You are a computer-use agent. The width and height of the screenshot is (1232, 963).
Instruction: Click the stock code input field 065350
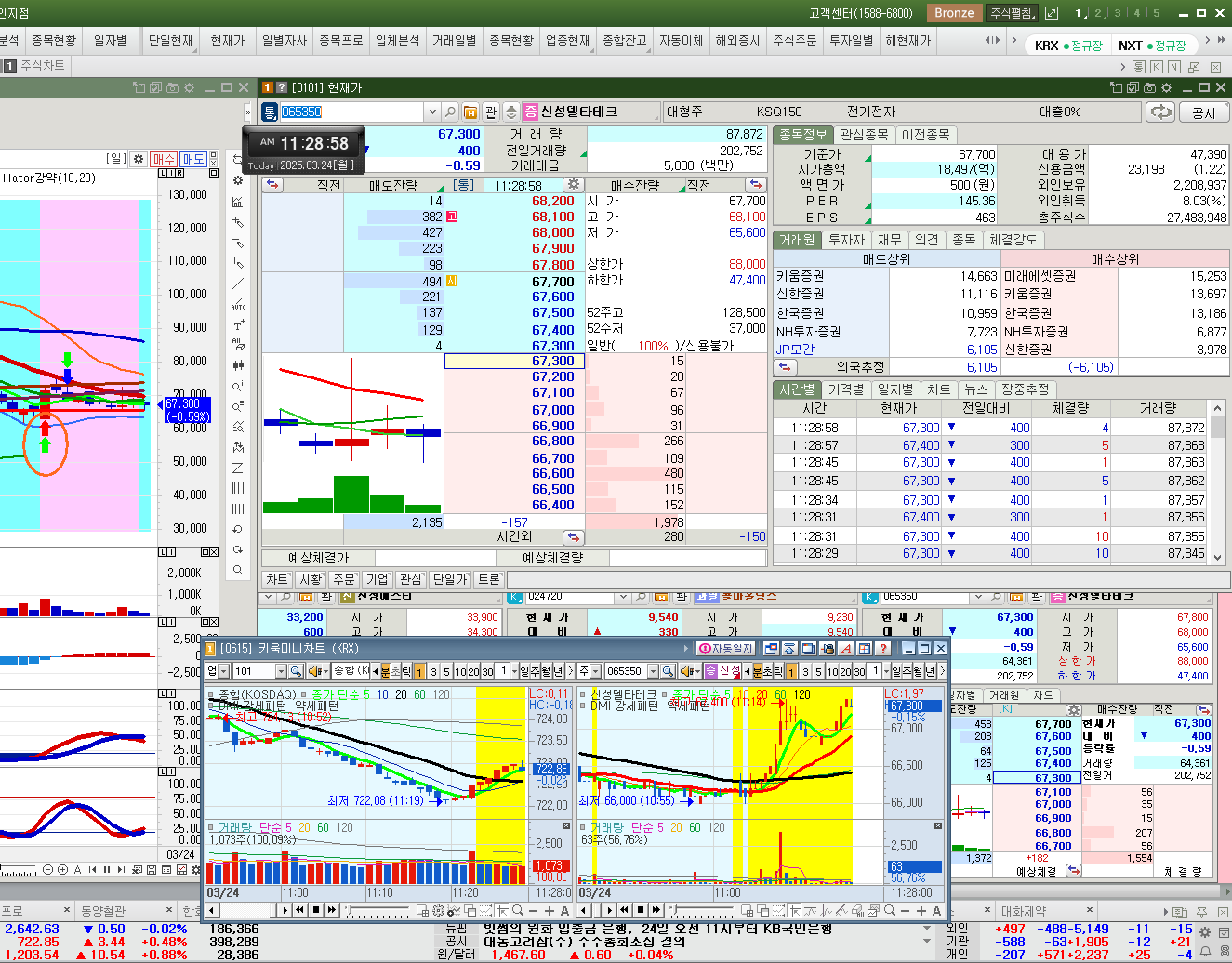click(351, 112)
